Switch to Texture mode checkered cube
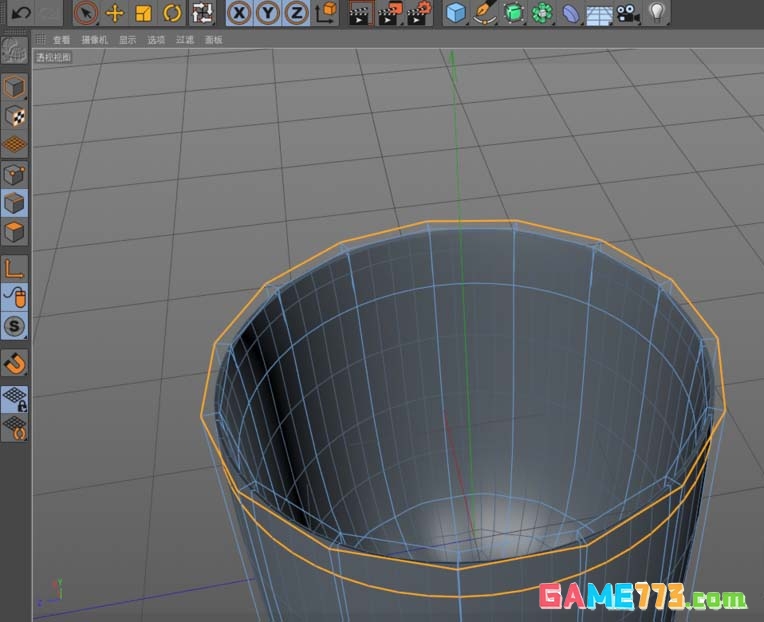This screenshot has width=764, height=622. (x=14, y=116)
